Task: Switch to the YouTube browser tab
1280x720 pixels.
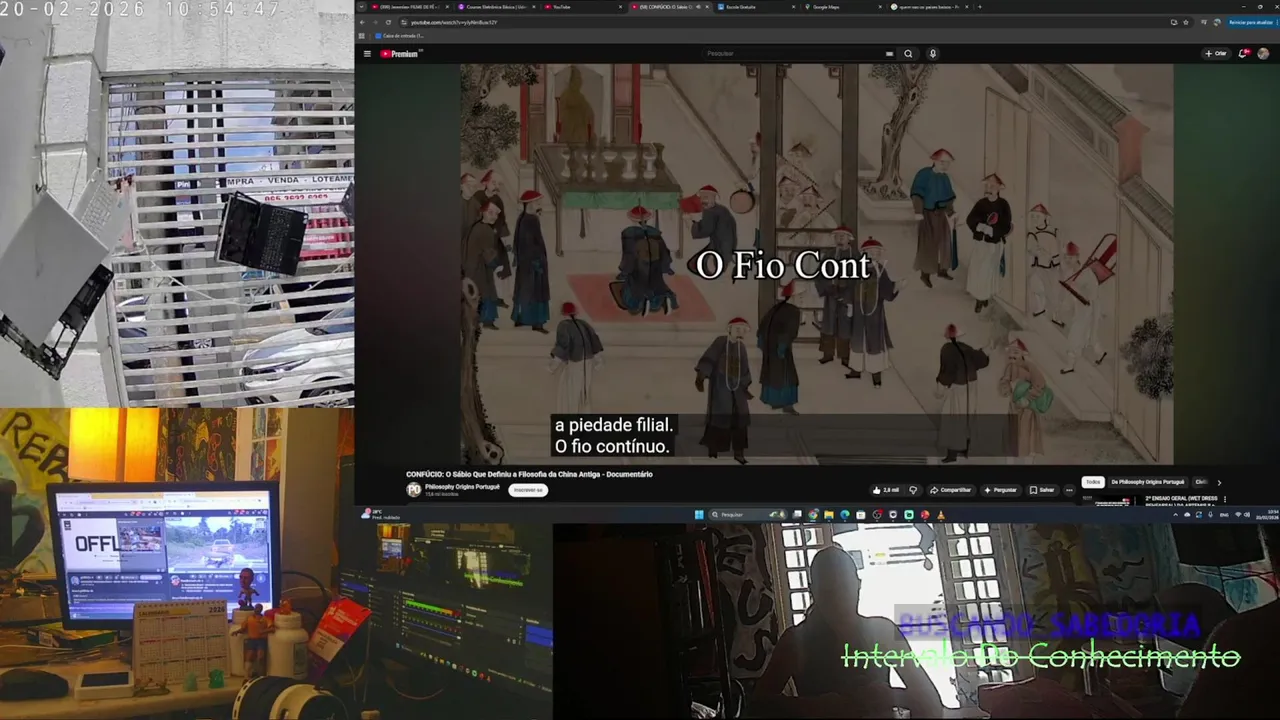Action: click(584, 7)
